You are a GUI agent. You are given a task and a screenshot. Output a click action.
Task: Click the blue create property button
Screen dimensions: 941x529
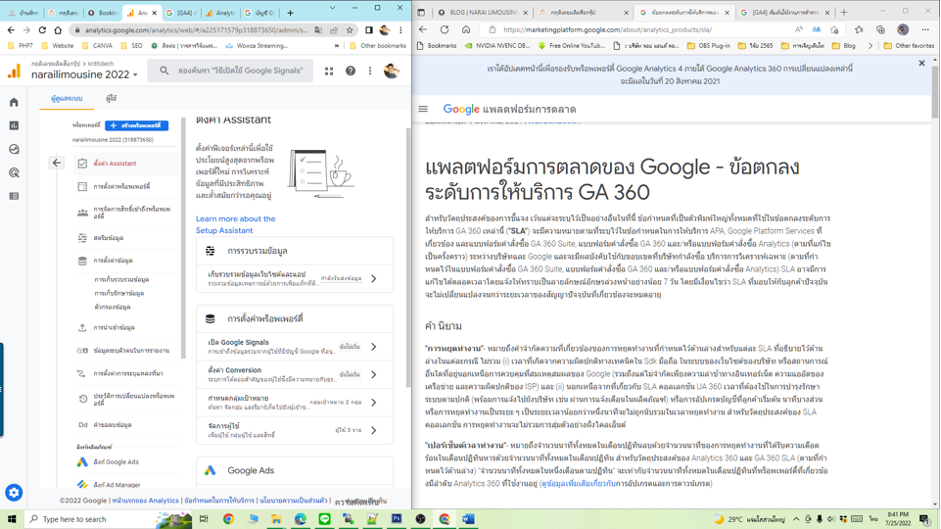137,126
